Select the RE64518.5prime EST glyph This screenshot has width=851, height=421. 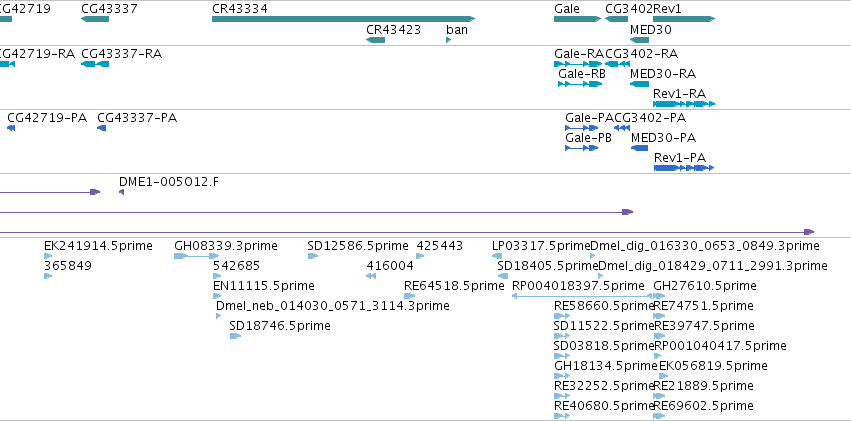[409, 296]
